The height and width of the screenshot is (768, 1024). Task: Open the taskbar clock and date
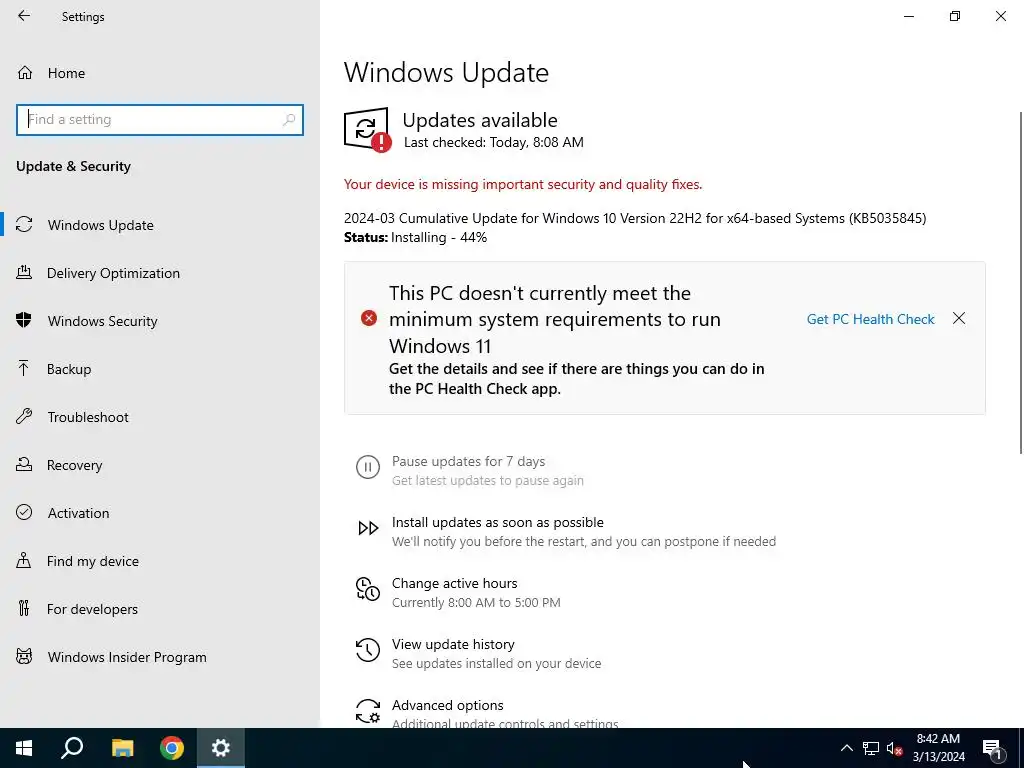938,748
